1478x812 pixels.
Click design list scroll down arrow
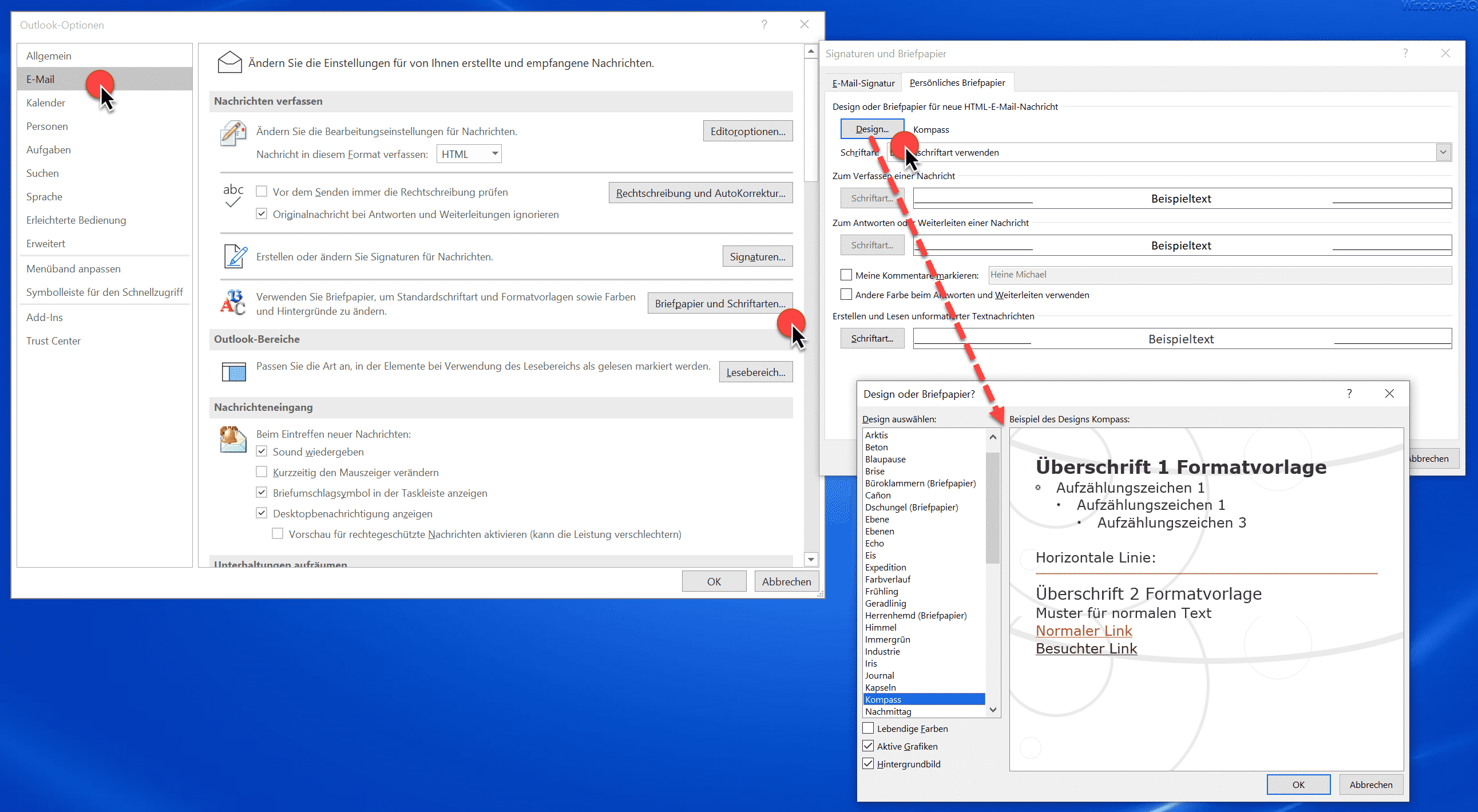993,710
